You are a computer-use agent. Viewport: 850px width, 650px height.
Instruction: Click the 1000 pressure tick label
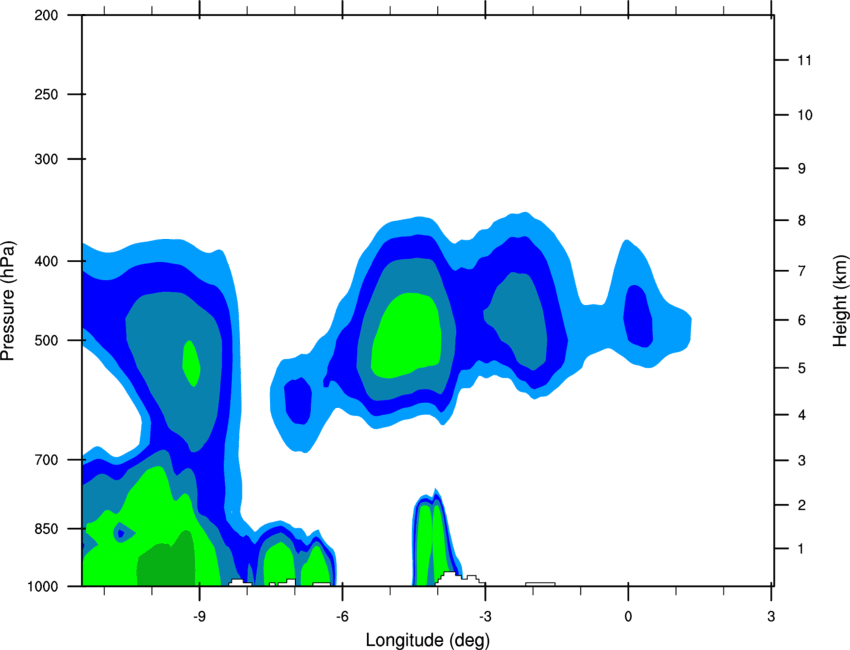42,587
